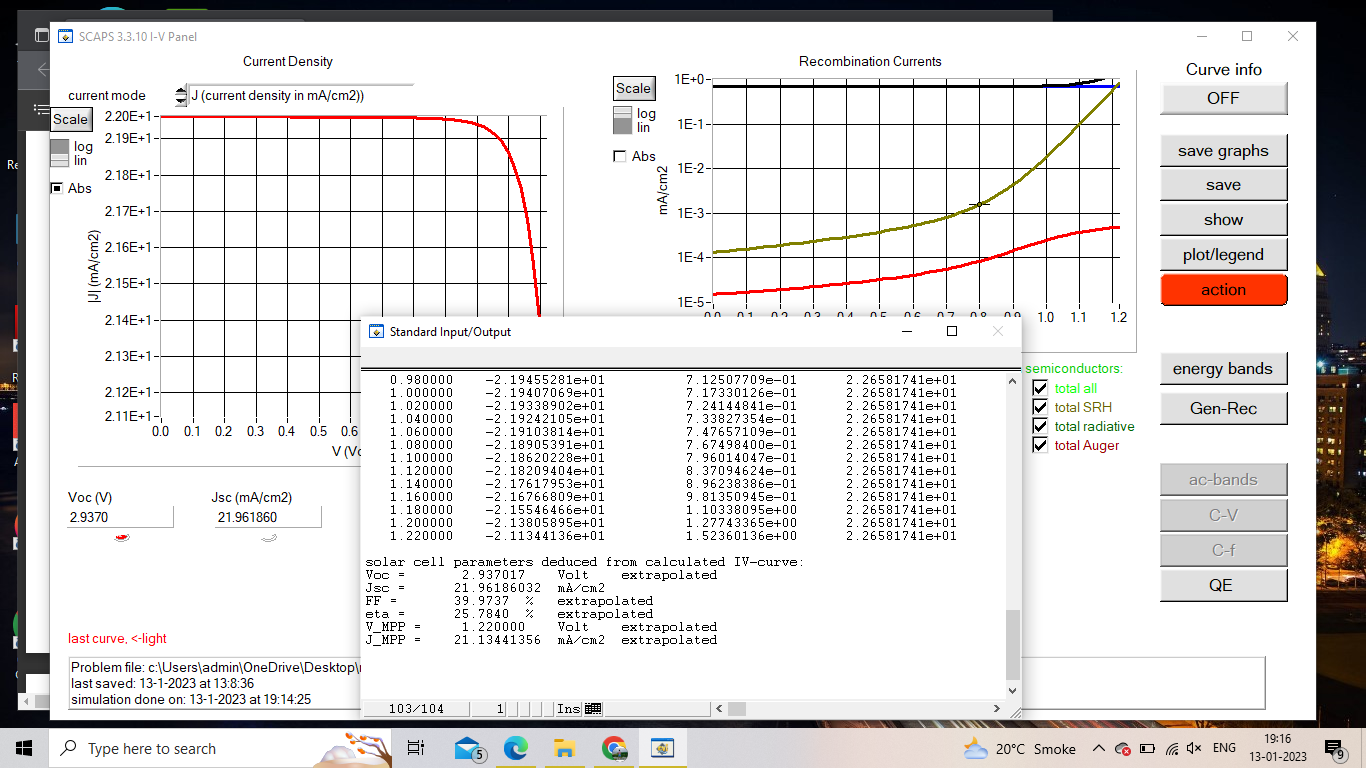Launch File Explorer from the taskbar
Viewport: 1366px width, 768px height.
click(x=565, y=748)
